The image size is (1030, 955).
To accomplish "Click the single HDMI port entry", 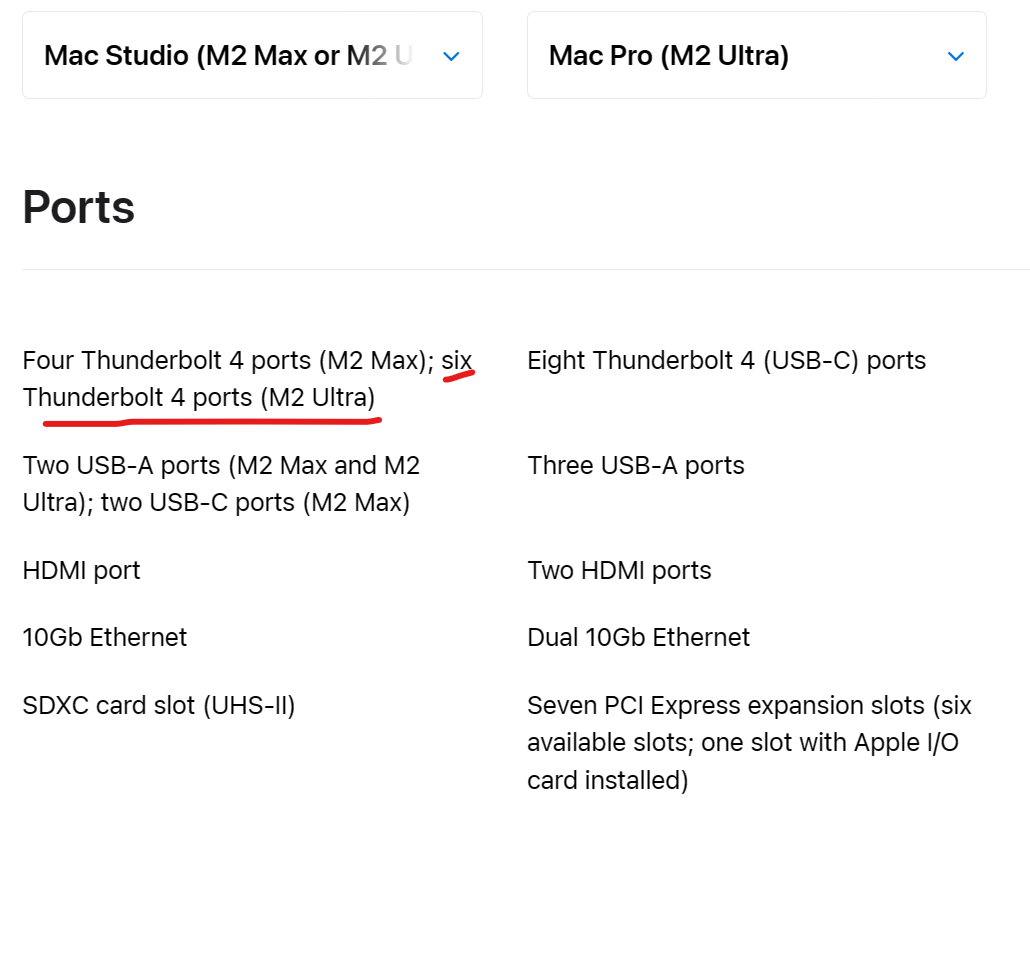I will [x=81, y=571].
